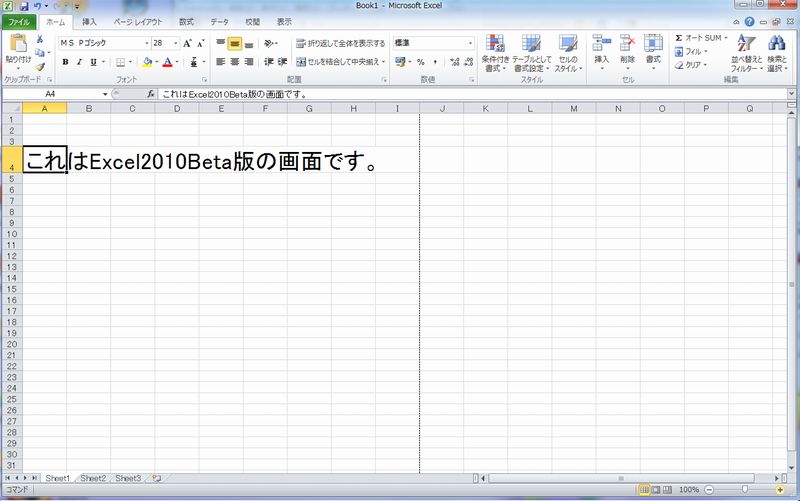Click the Cut scissors icon
The image size is (800, 501).
pos(40,39)
